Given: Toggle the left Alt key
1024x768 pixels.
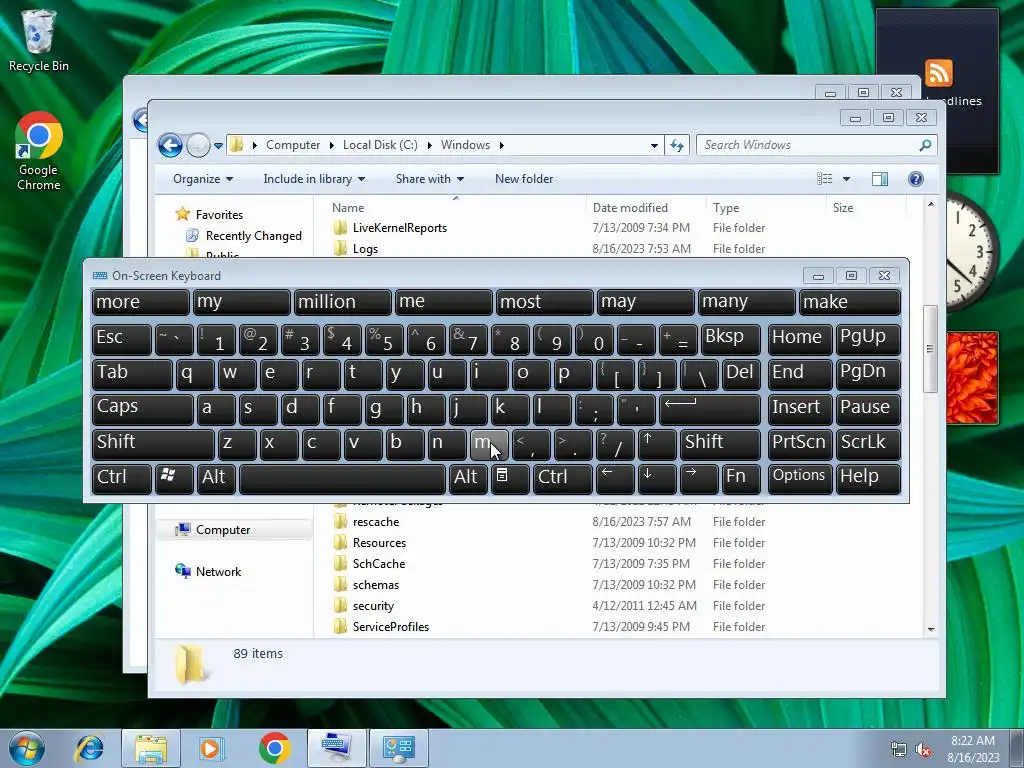Looking at the screenshot, I should (x=216, y=477).
